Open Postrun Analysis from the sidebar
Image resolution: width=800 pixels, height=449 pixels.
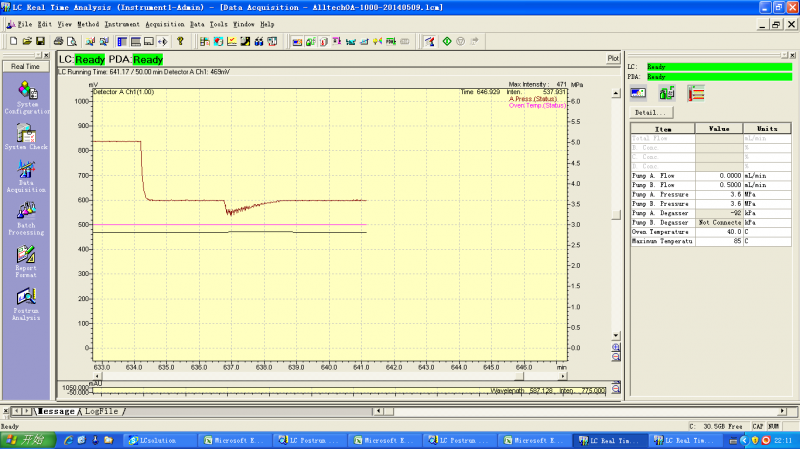point(27,298)
